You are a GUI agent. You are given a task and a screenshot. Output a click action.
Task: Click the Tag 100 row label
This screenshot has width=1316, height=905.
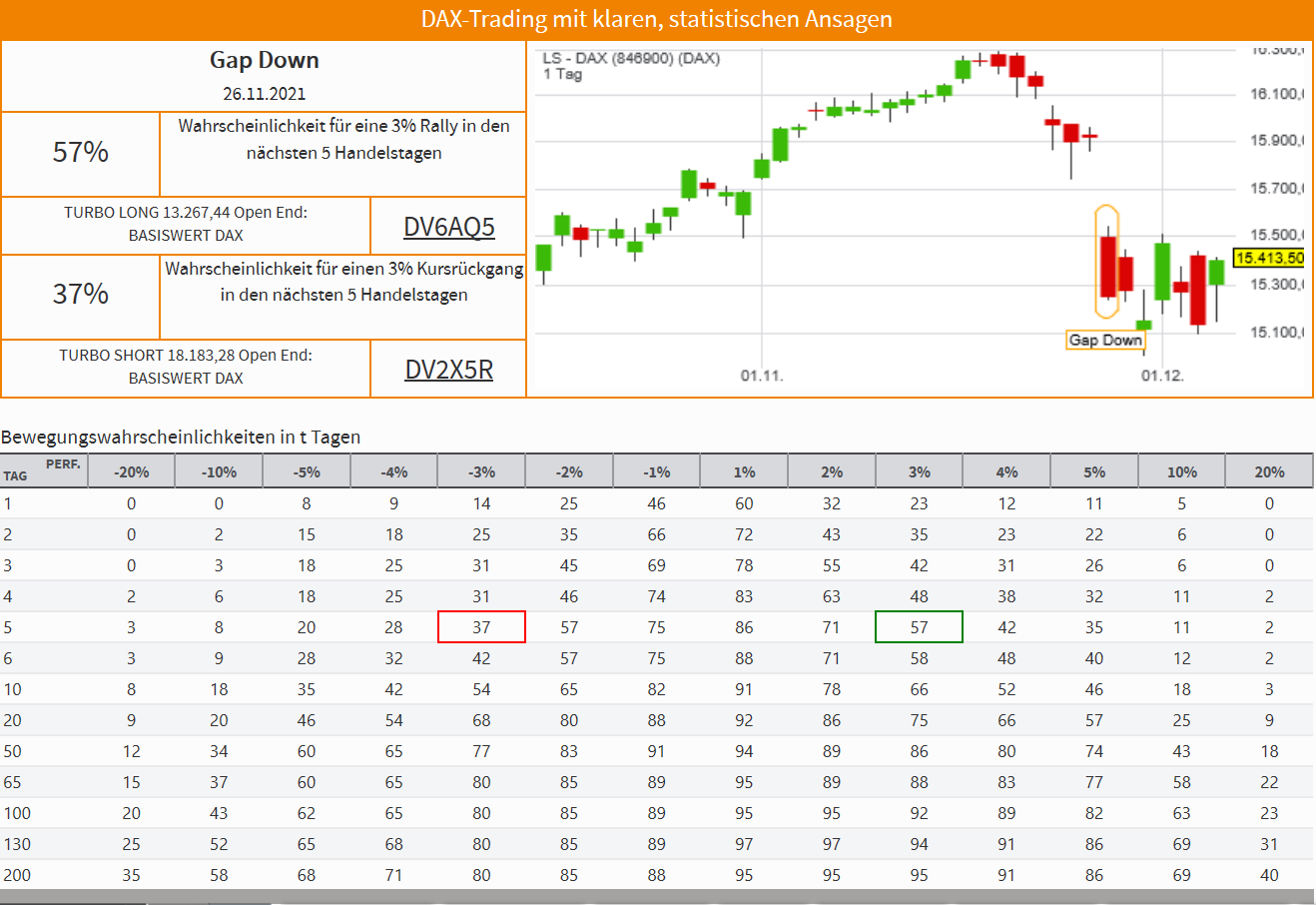click(17, 813)
